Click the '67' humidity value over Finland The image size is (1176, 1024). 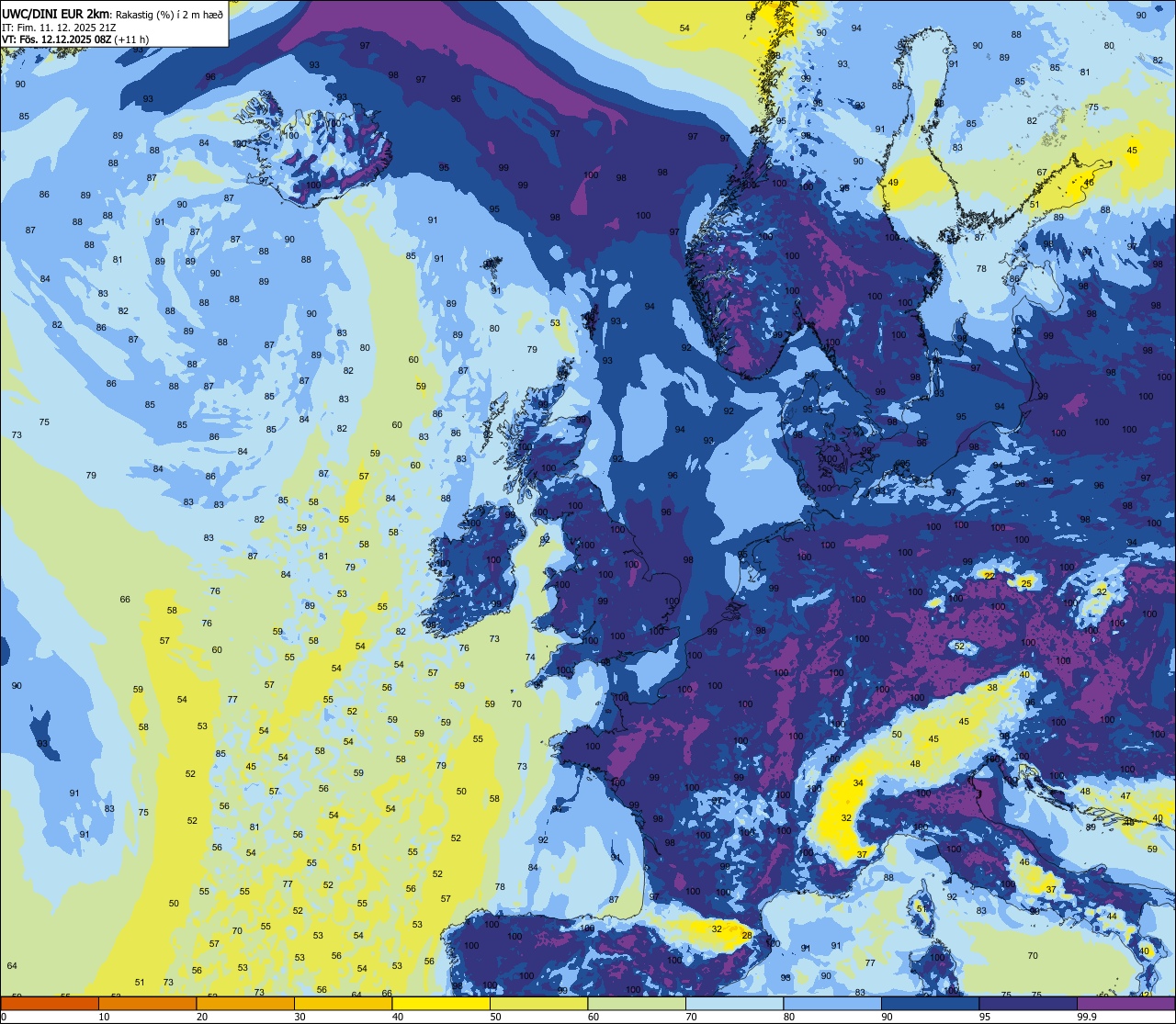click(x=1042, y=173)
